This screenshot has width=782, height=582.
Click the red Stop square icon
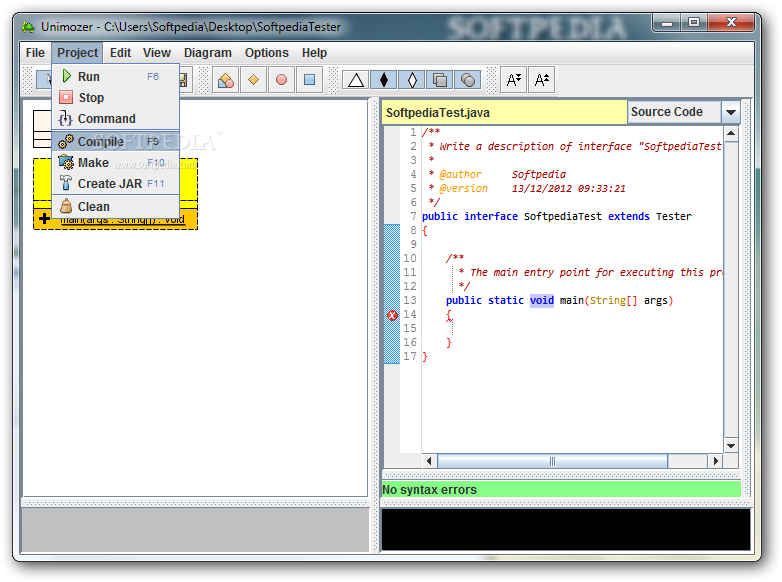[66, 97]
